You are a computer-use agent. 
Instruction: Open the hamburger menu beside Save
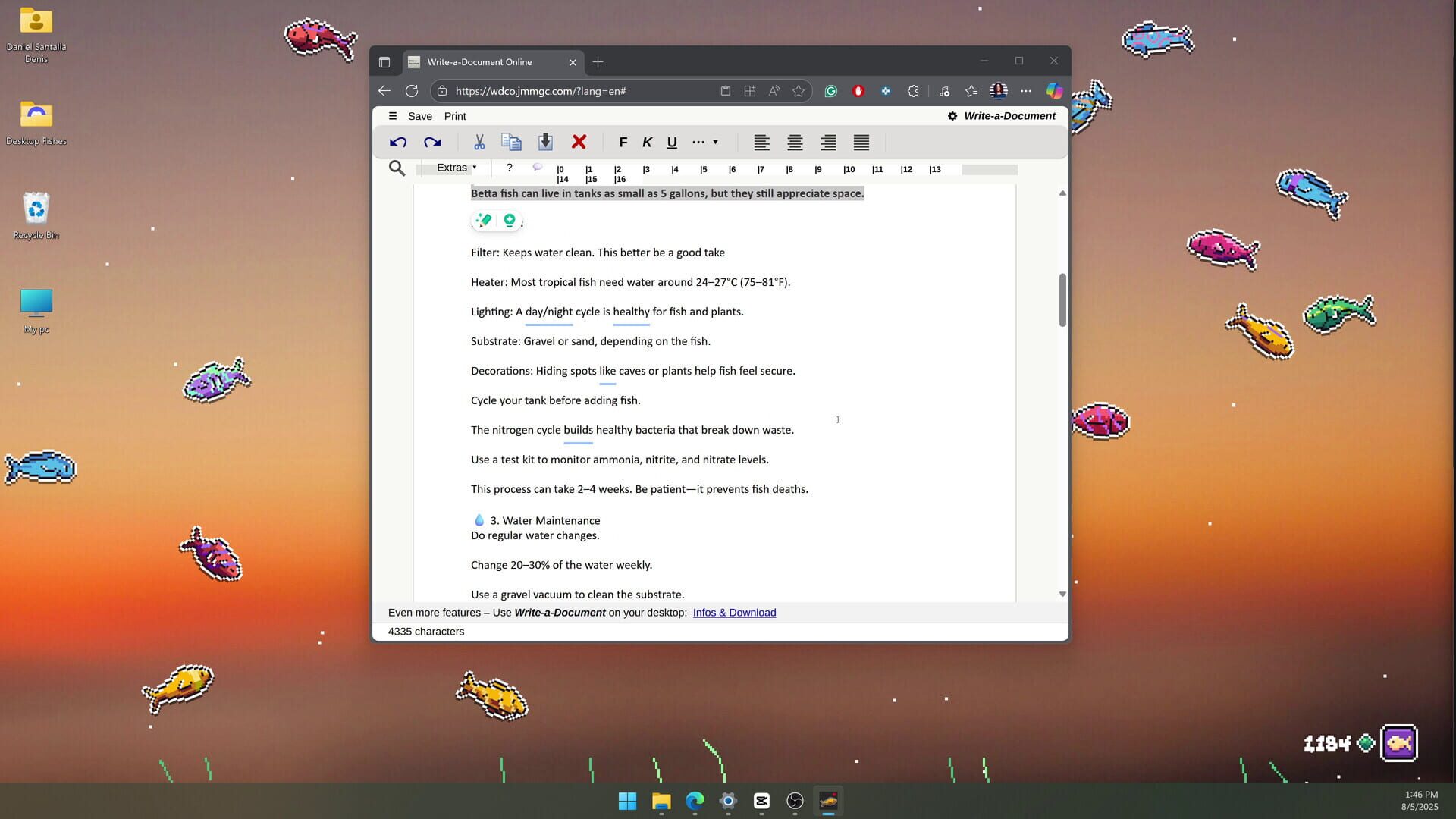coord(393,116)
